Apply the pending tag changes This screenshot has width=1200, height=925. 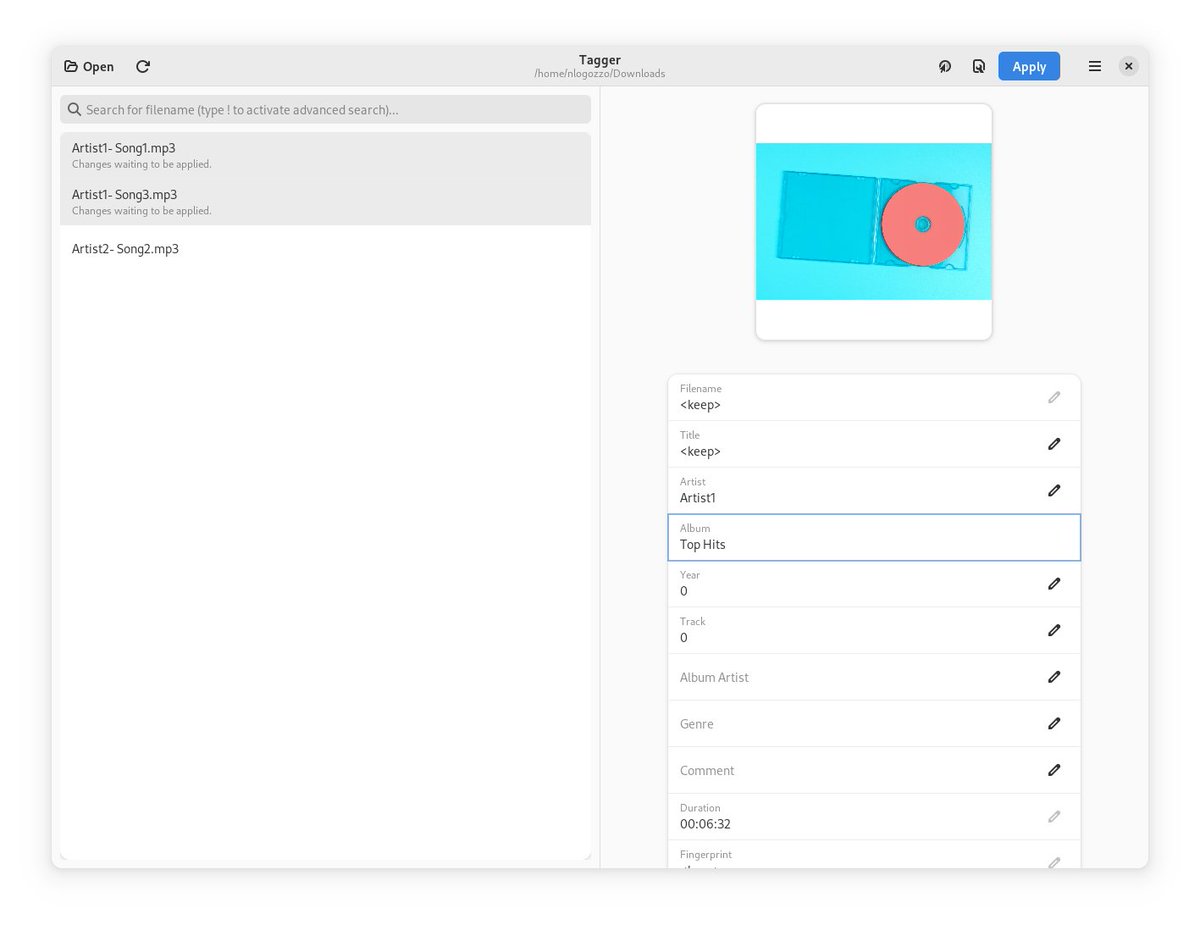pos(1029,67)
